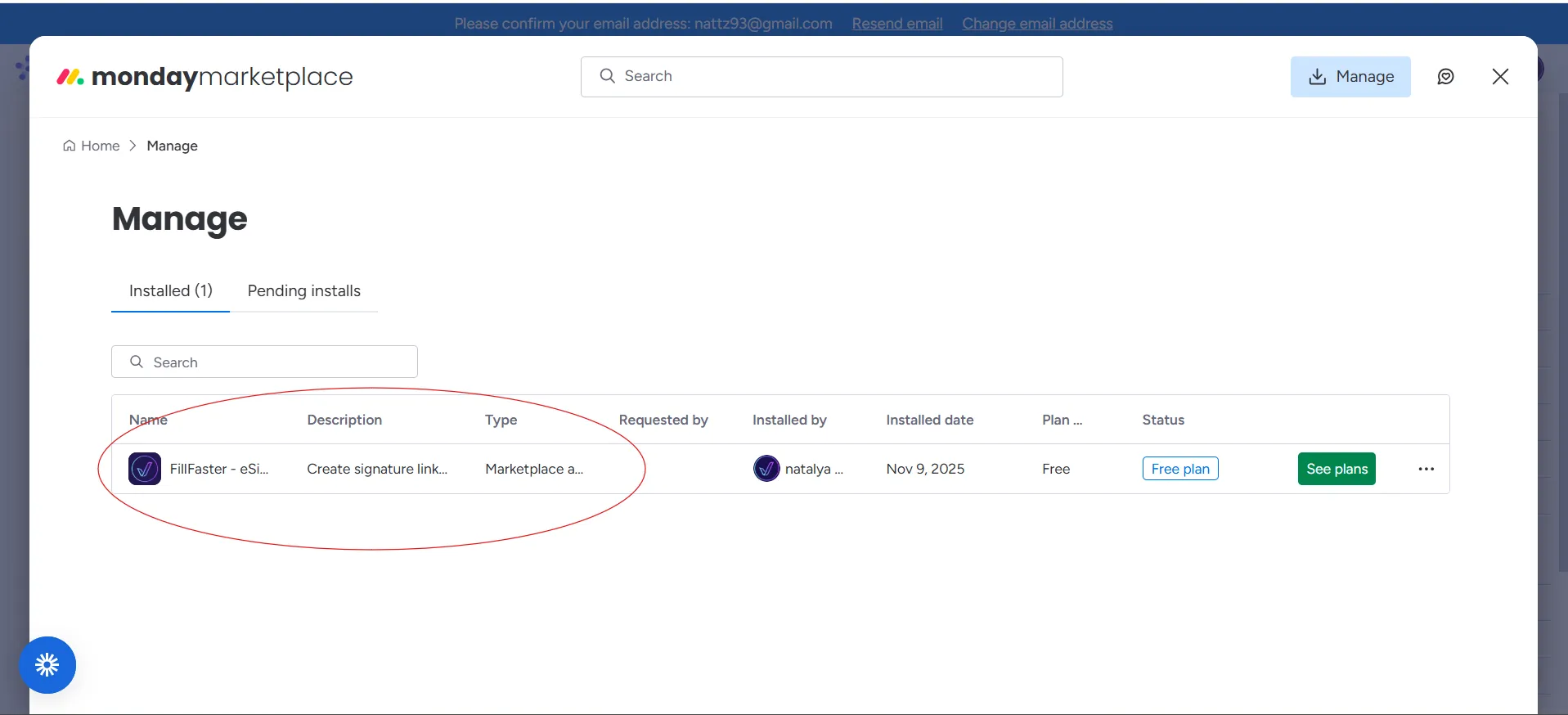
Task: Click the FillFaster app icon
Action: [x=145, y=469]
